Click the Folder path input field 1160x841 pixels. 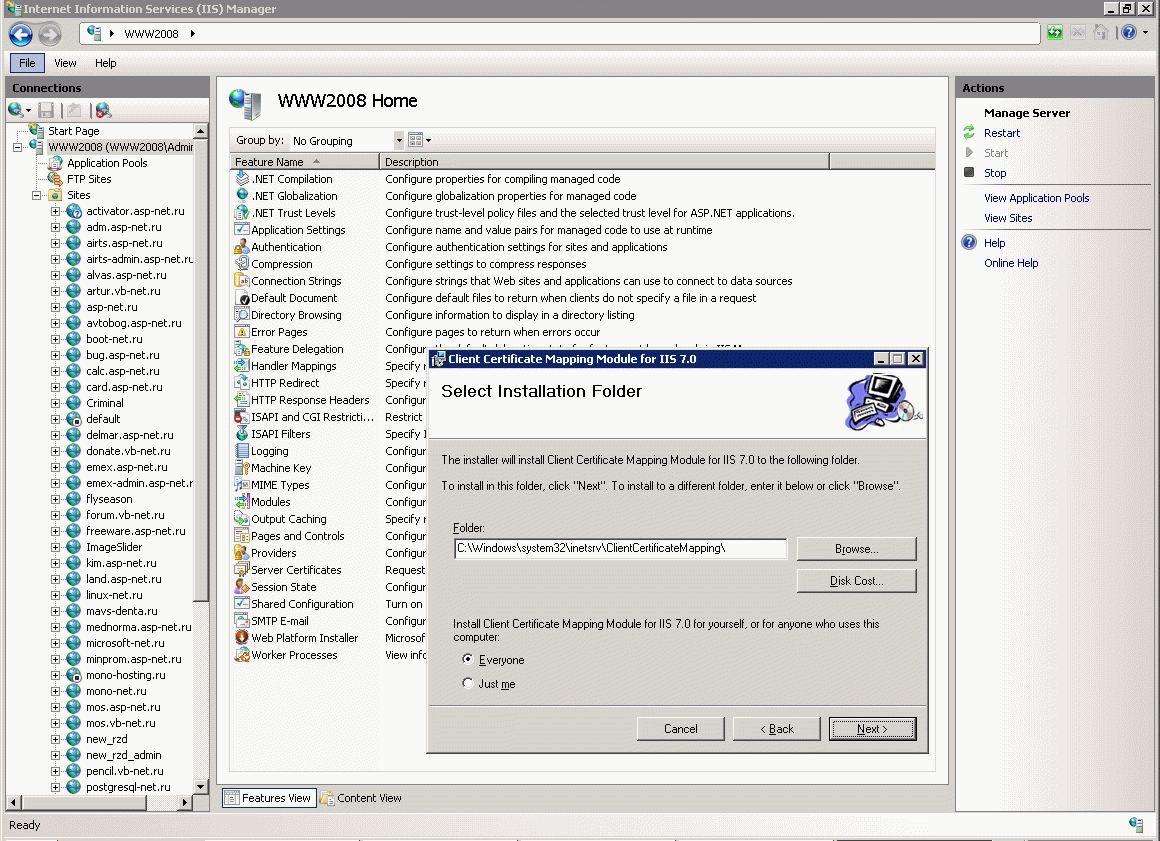point(620,548)
